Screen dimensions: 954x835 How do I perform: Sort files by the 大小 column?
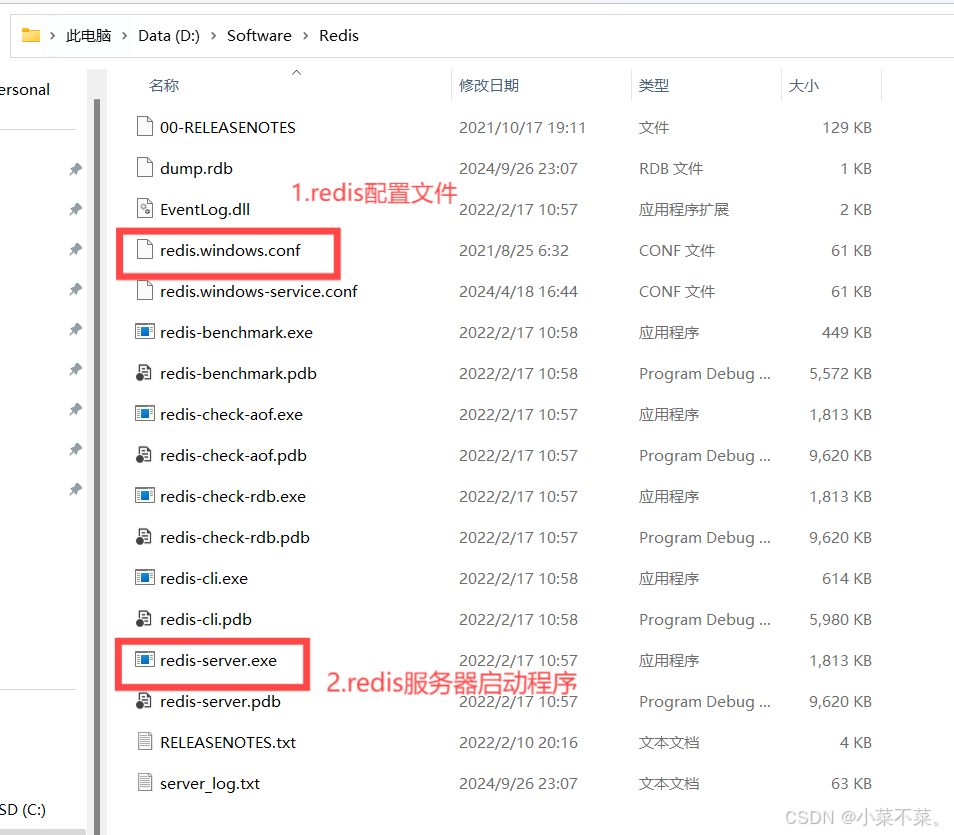804,85
